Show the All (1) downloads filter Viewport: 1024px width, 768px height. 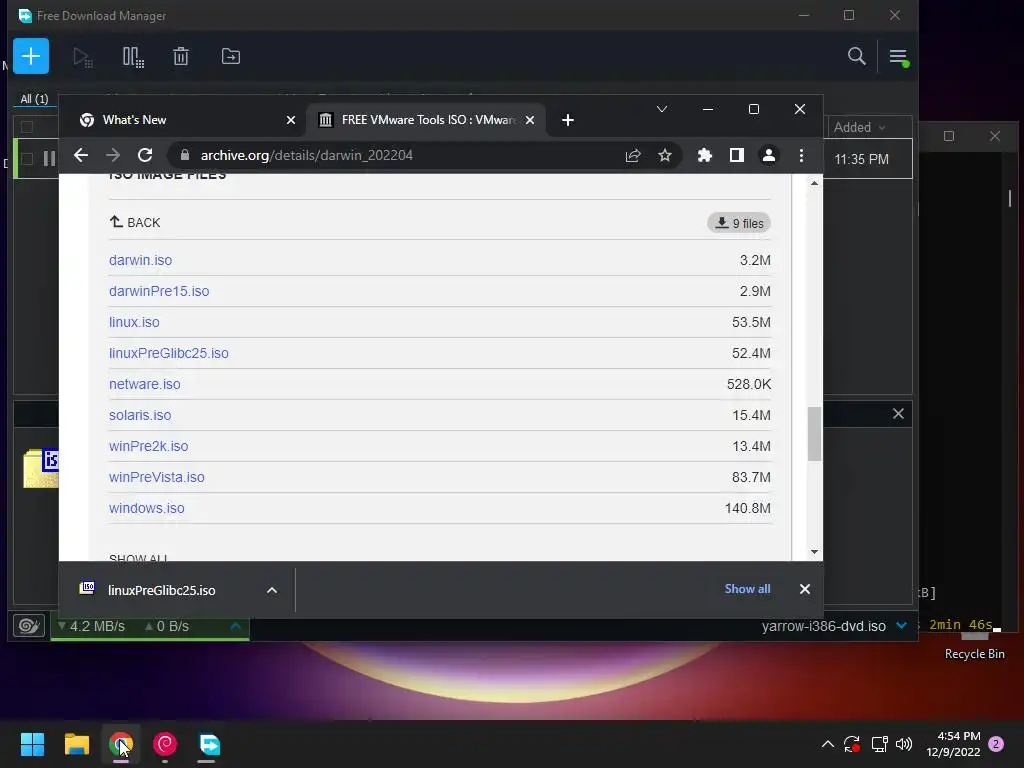[x=34, y=99]
